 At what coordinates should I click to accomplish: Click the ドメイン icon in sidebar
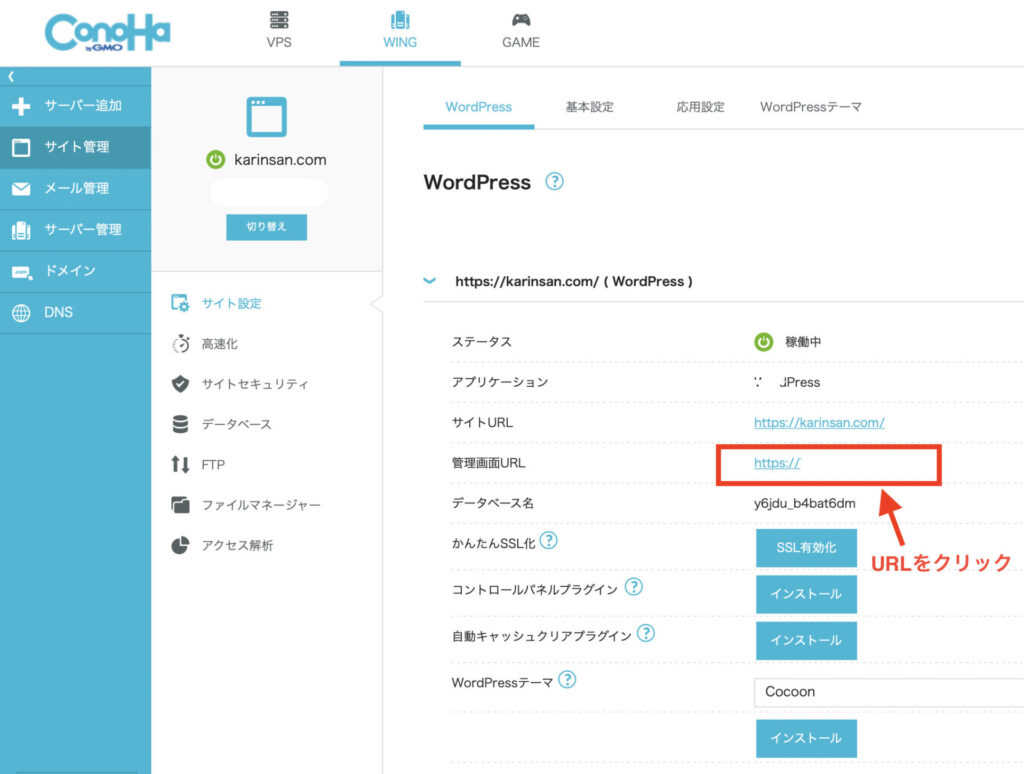(22, 272)
